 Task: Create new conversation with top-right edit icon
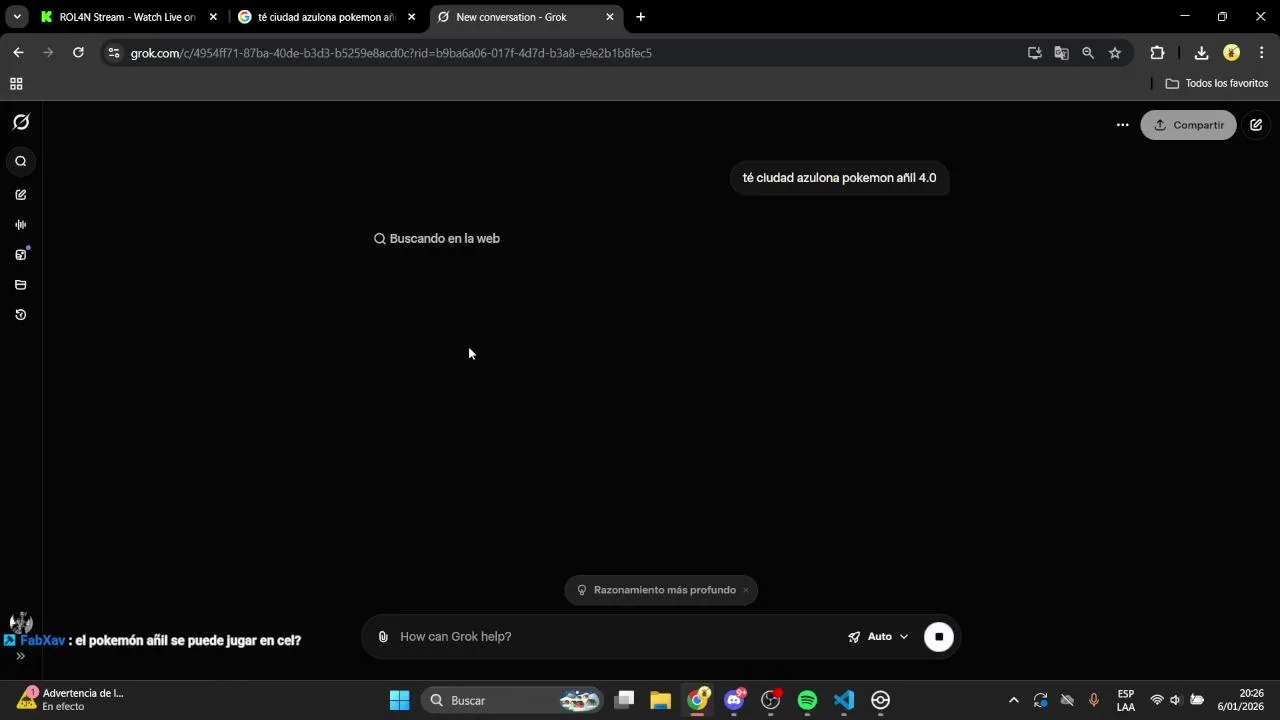(x=1256, y=125)
